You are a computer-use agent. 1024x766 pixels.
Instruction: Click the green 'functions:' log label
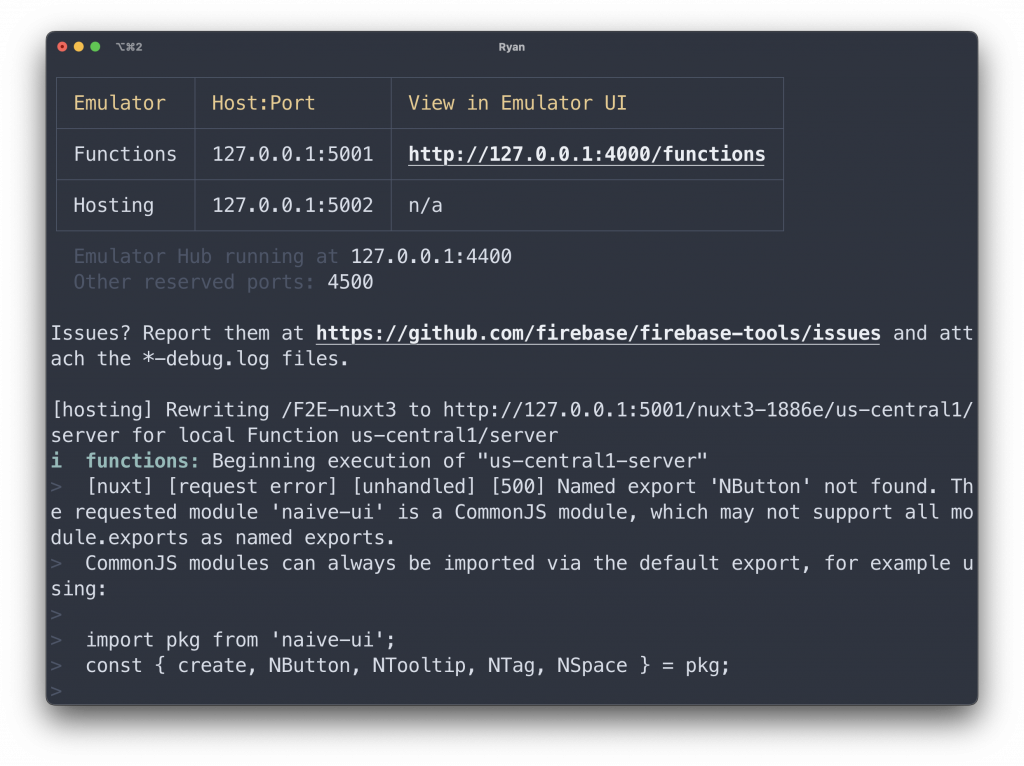pos(142,461)
